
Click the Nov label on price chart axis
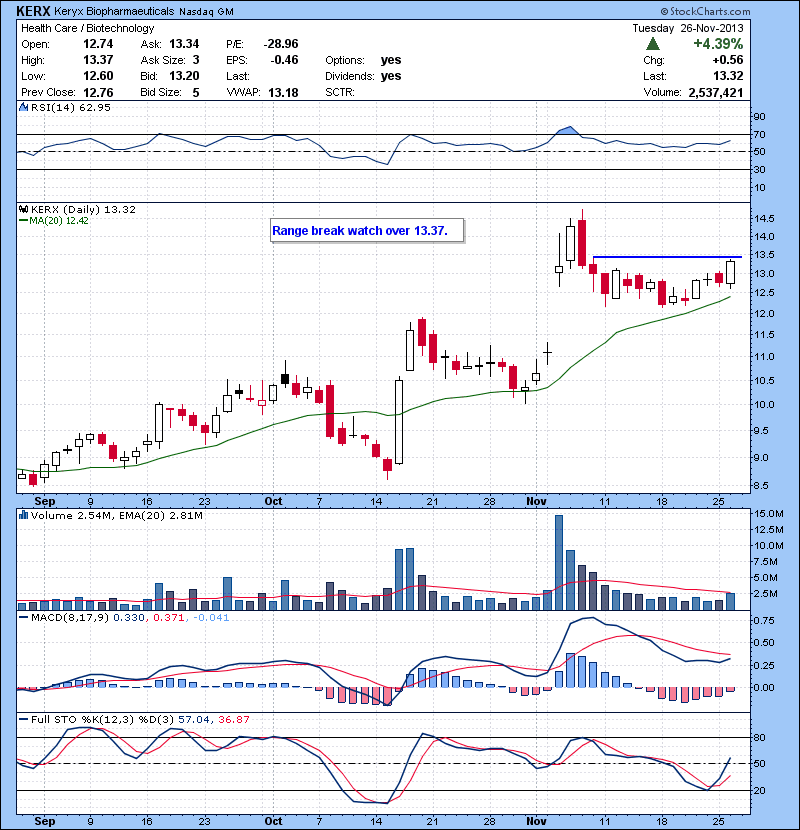pyautogui.click(x=536, y=501)
